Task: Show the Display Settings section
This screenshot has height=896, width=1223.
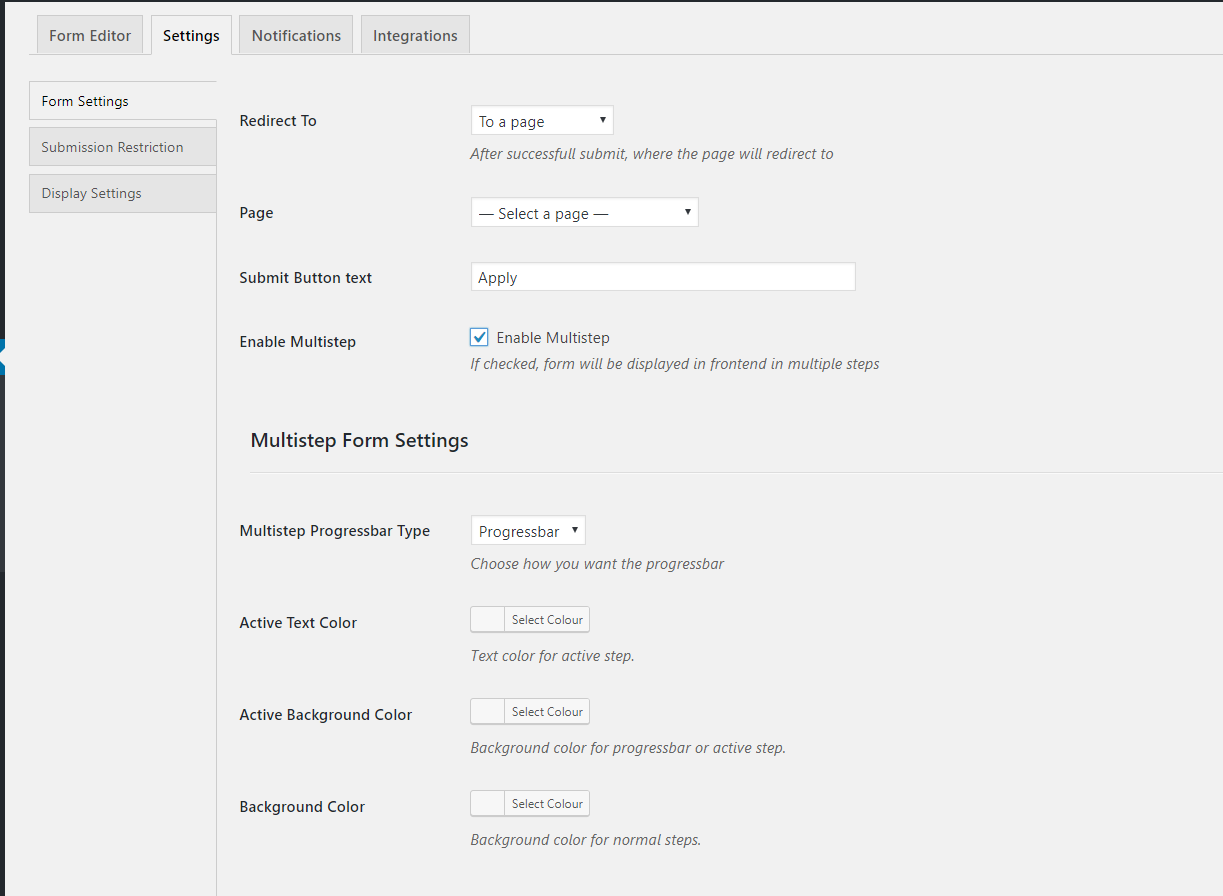Action: click(x=123, y=193)
